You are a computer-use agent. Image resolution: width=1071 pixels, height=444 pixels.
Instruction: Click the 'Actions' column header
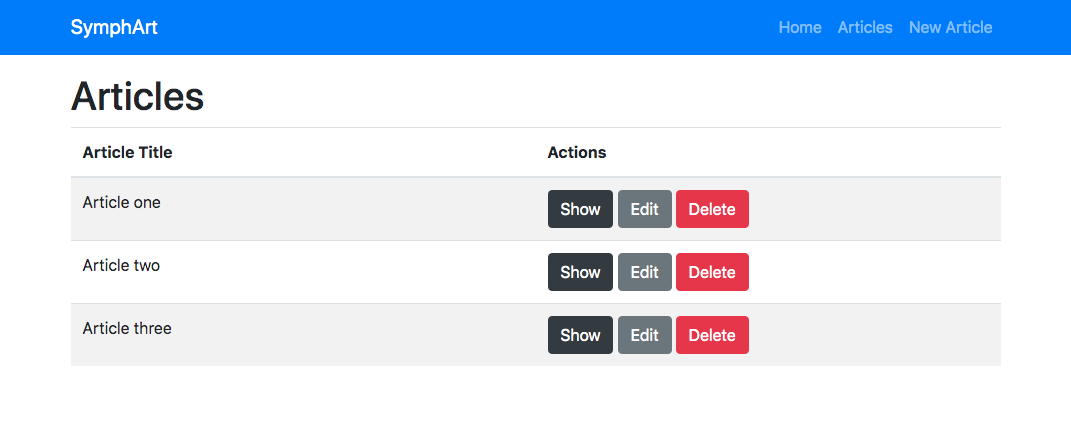(577, 153)
